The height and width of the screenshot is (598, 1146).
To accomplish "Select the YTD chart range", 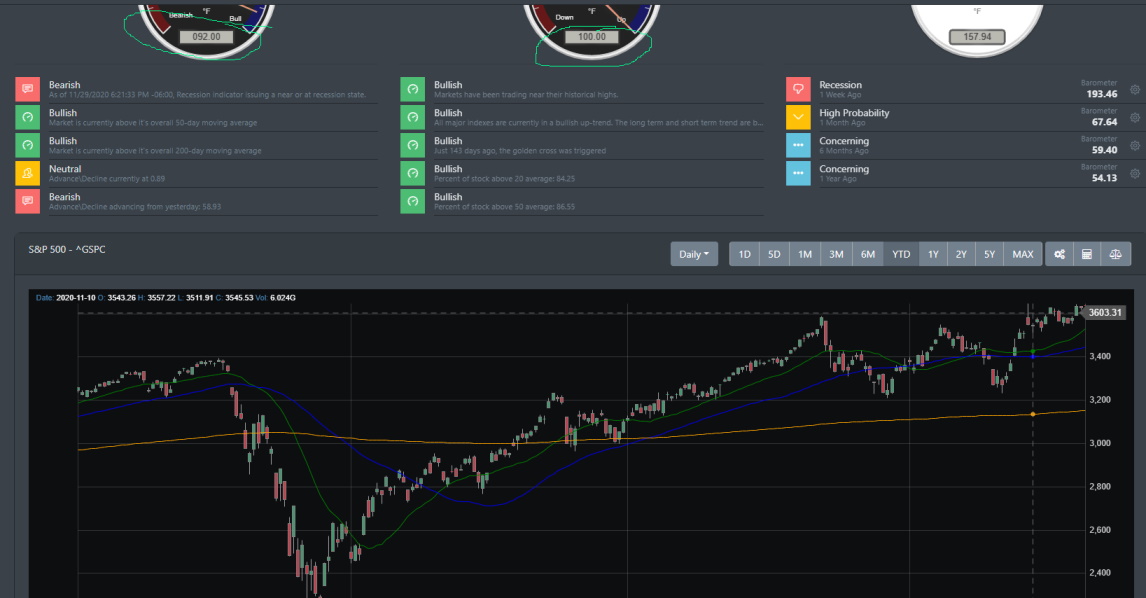I will (901, 254).
